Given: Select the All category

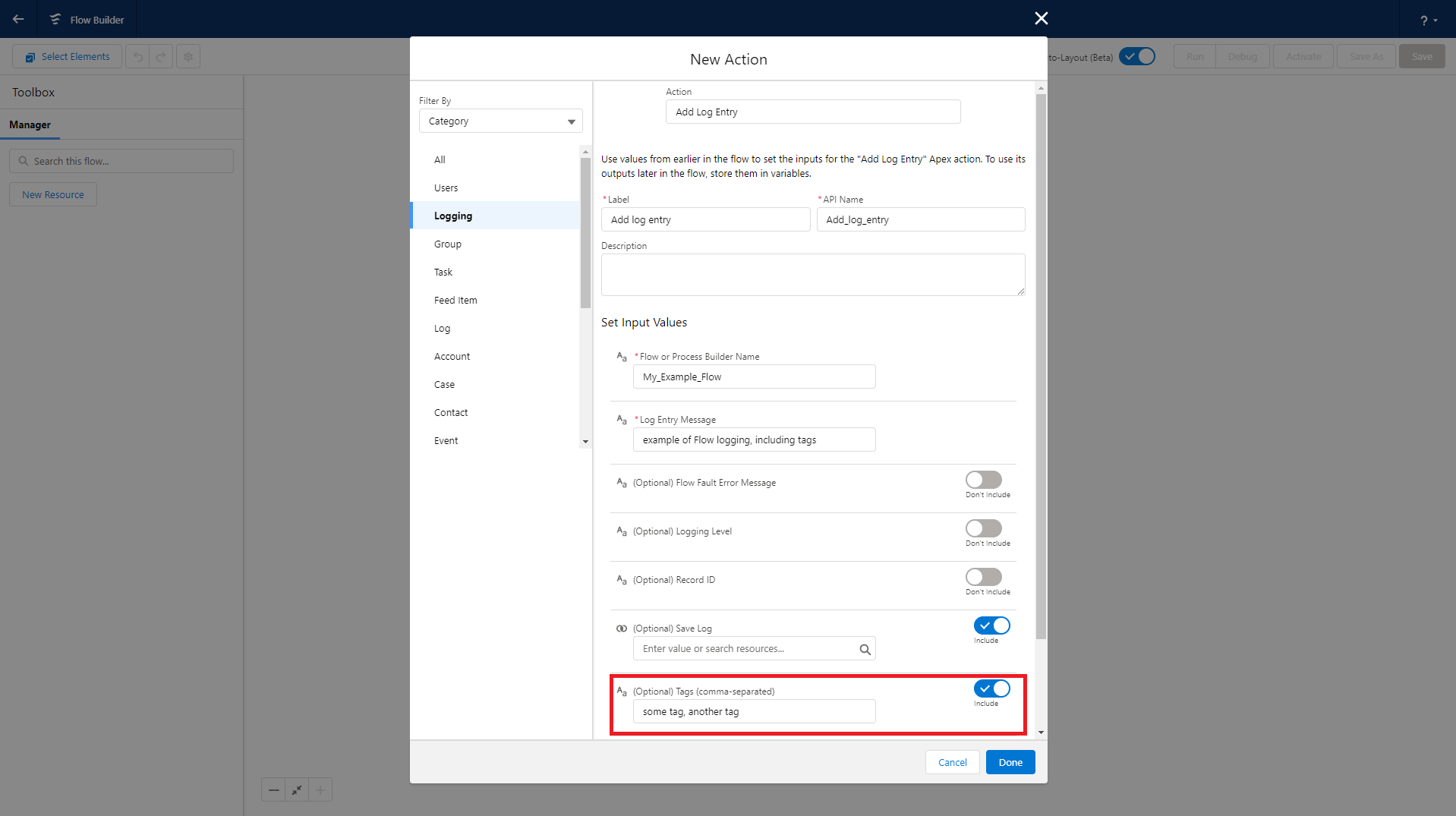Looking at the screenshot, I should coord(495,159).
